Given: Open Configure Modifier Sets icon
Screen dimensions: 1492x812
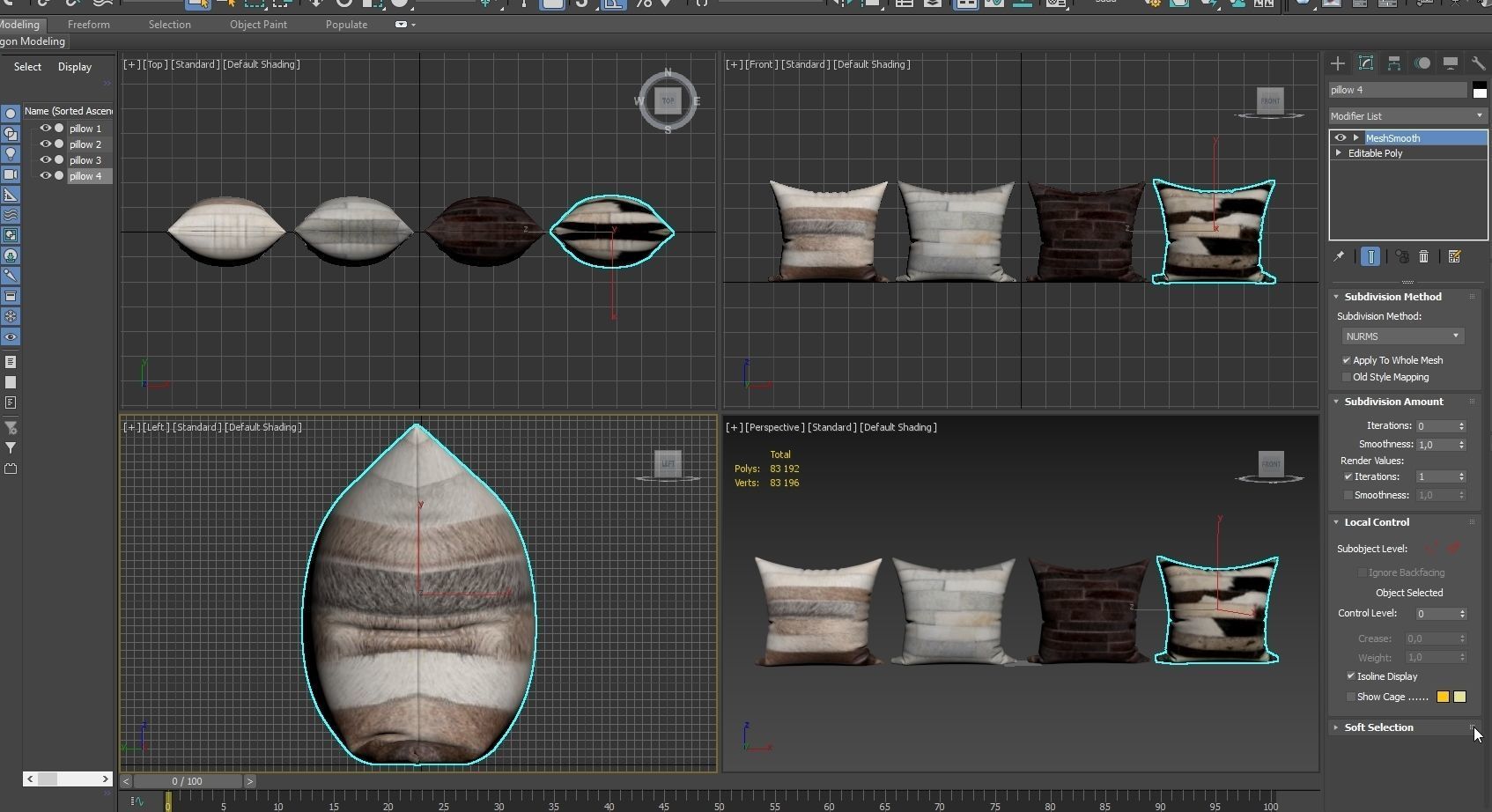Looking at the screenshot, I should tap(1454, 256).
